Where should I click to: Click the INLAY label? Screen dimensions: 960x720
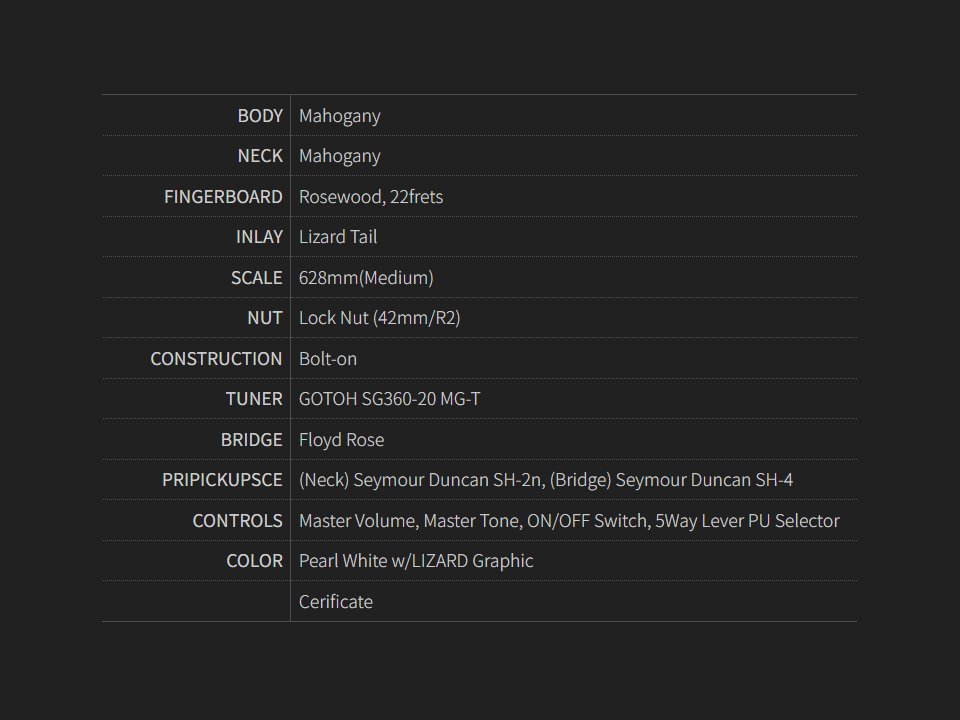(259, 237)
